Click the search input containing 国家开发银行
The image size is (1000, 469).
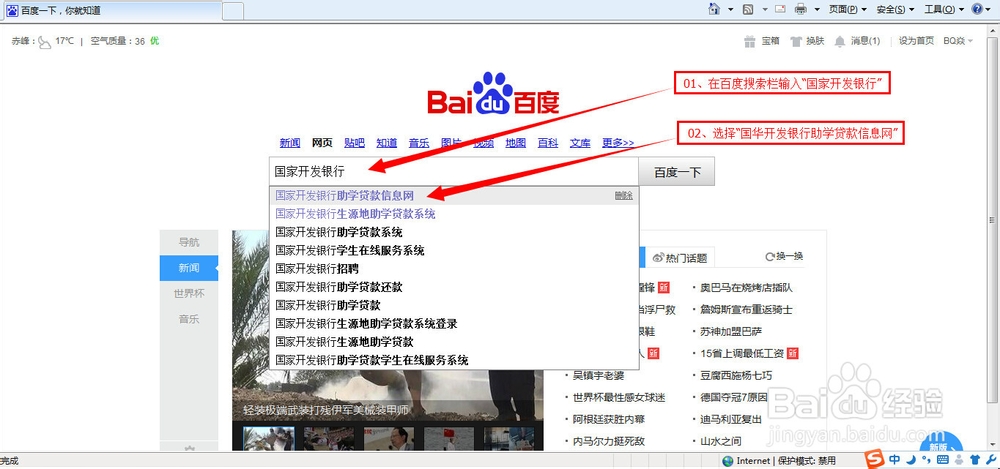[x=453, y=172]
